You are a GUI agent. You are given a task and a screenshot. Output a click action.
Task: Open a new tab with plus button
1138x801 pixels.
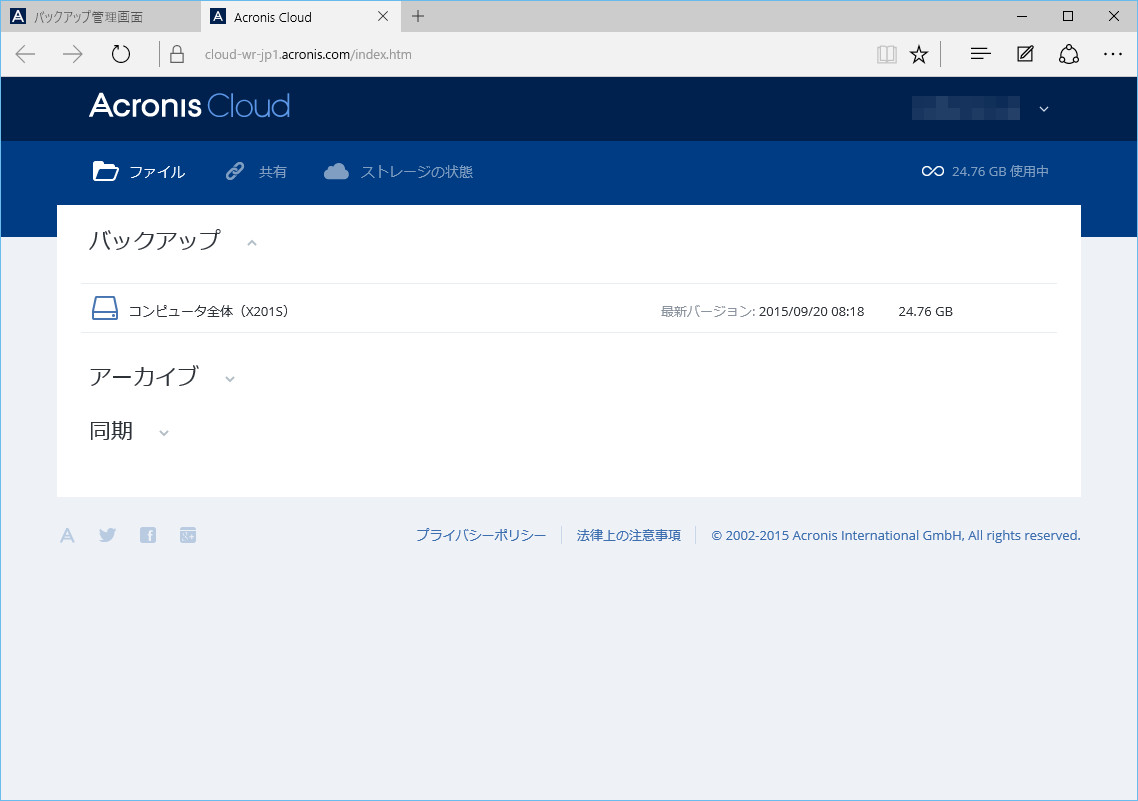[x=417, y=16]
